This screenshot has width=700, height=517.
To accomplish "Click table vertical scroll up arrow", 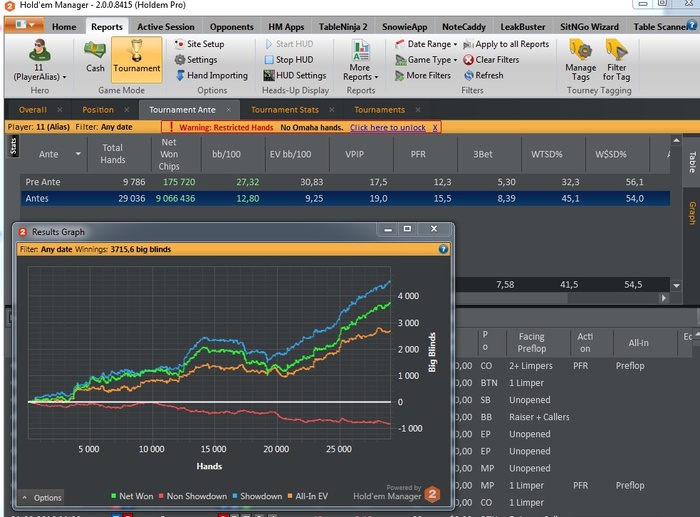I will [x=676, y=141].
